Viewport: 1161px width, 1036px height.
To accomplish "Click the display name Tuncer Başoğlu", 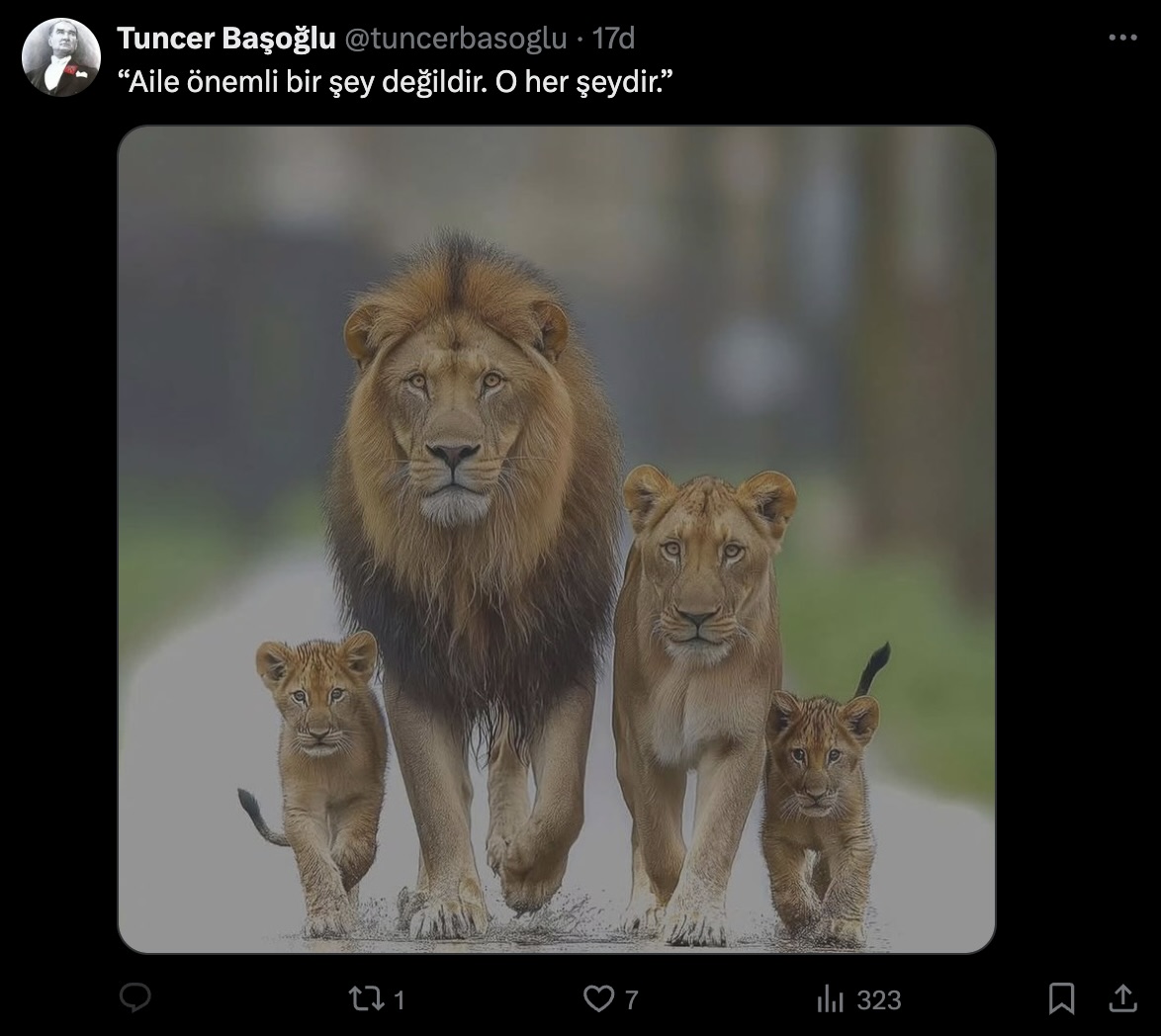I will 225,39.
